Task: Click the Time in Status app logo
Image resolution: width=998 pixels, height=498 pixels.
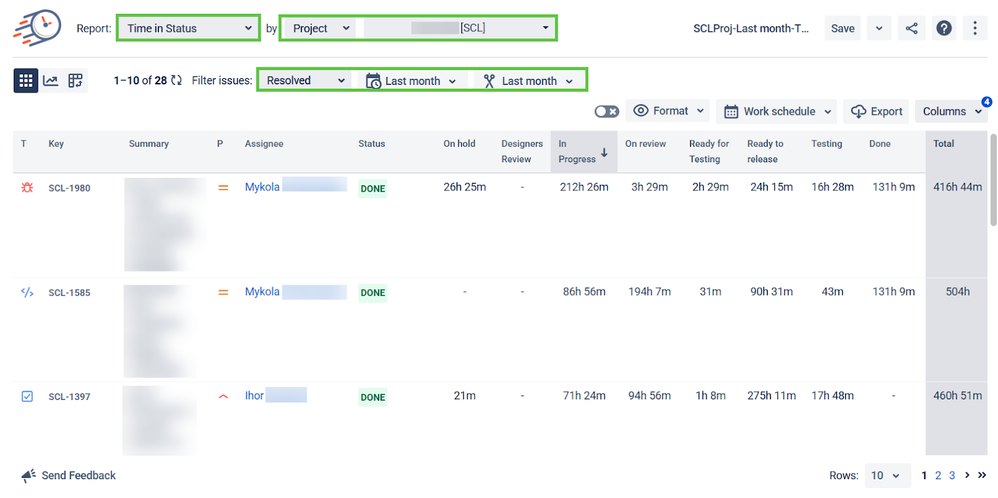Action: [x=37, y=27]
